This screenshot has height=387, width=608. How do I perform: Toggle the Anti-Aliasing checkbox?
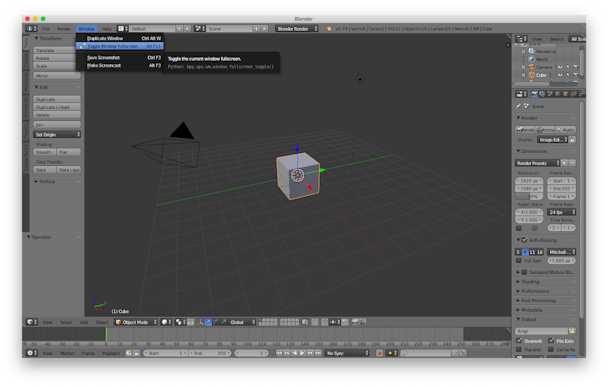pos(524,240)
